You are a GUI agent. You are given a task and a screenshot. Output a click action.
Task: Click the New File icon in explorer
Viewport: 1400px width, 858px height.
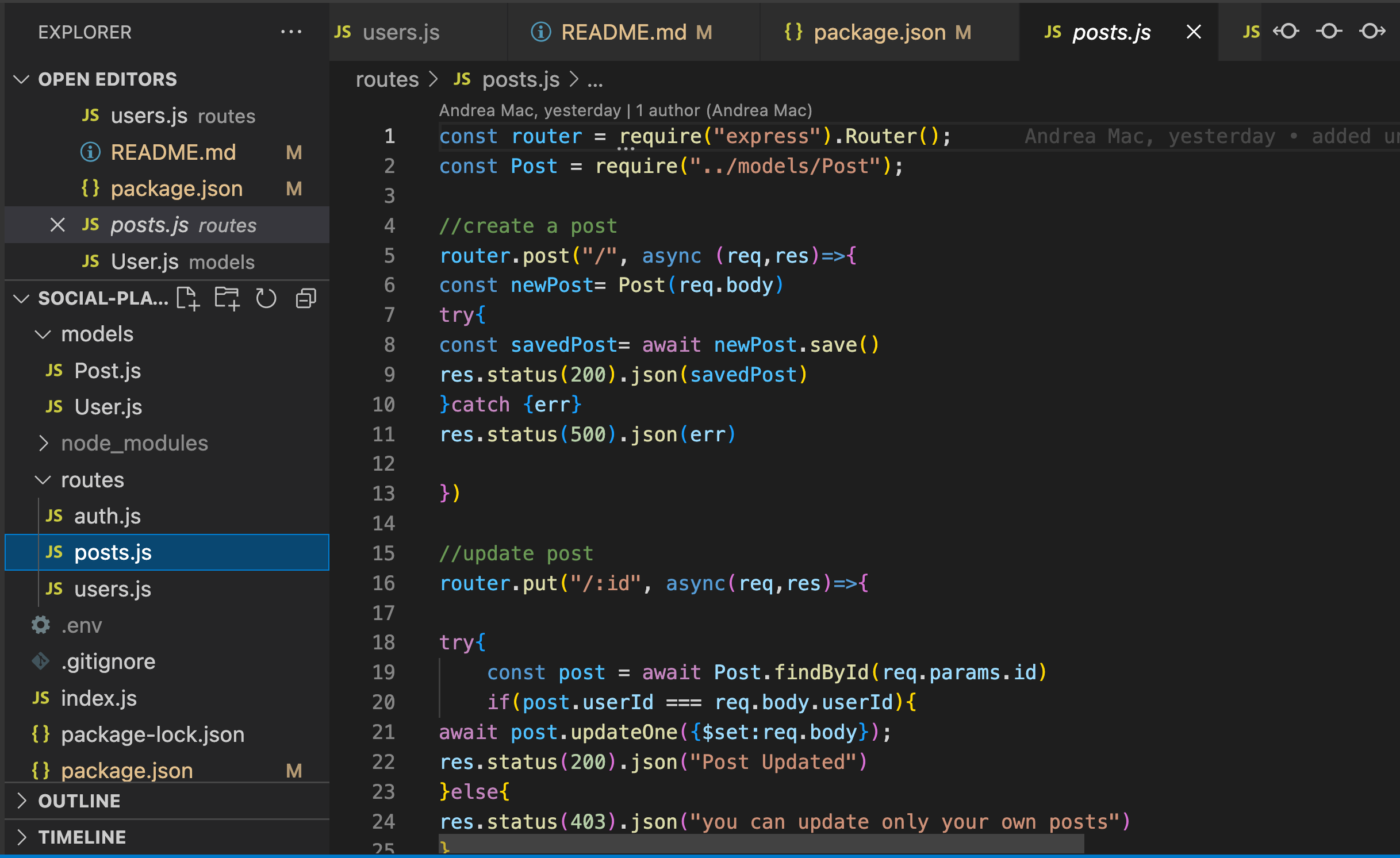(x=188, y=298)
